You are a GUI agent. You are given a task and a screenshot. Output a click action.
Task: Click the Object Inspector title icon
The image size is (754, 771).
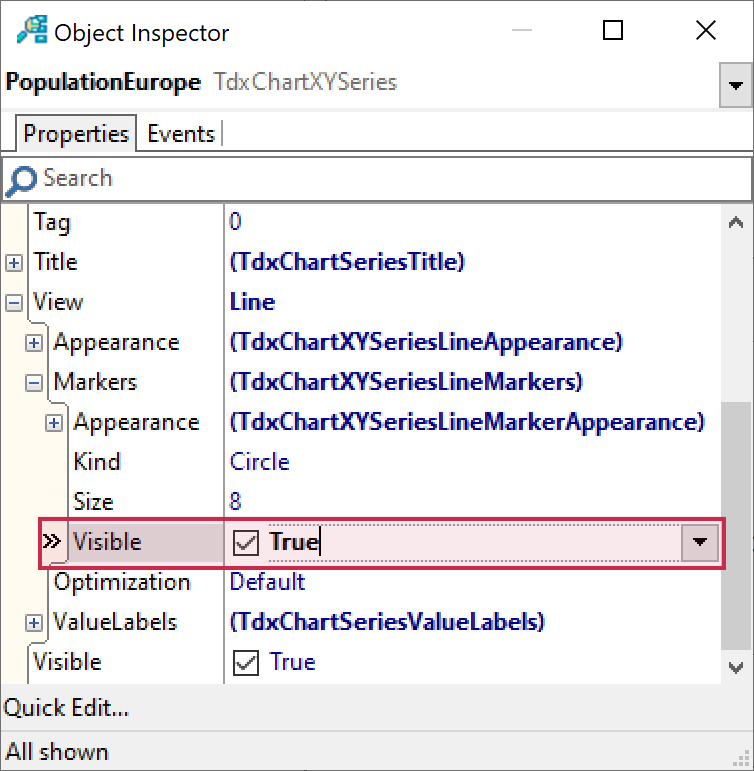pos(31,31)
